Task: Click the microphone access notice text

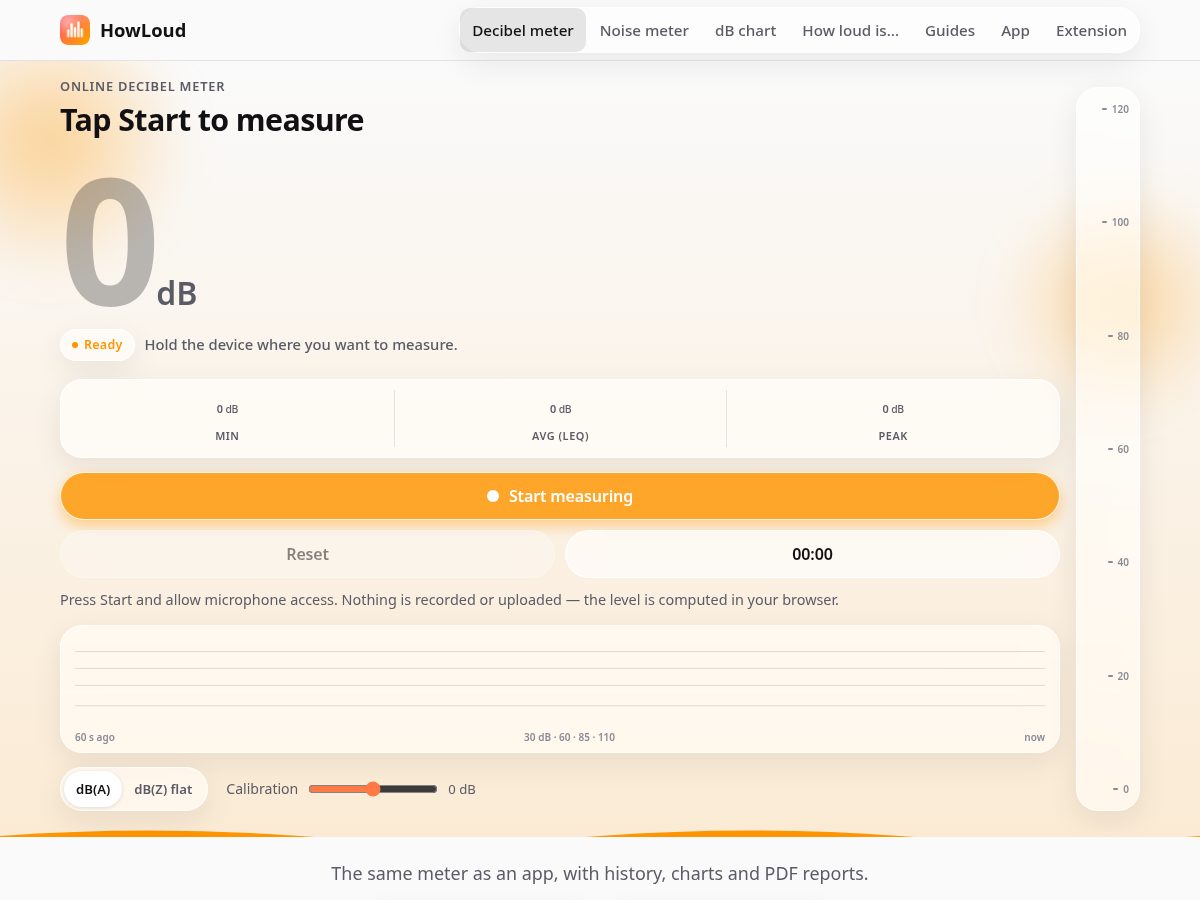Action: 449,600
